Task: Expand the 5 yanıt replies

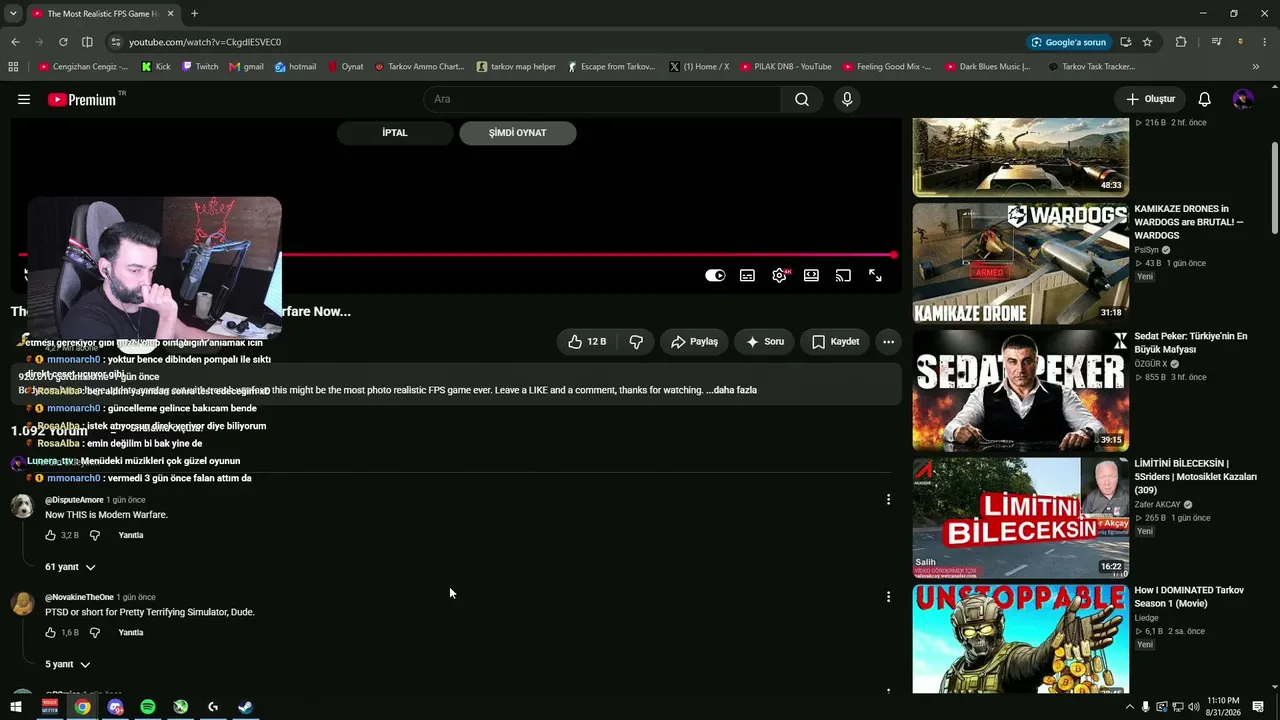Action: click(67, 664)
